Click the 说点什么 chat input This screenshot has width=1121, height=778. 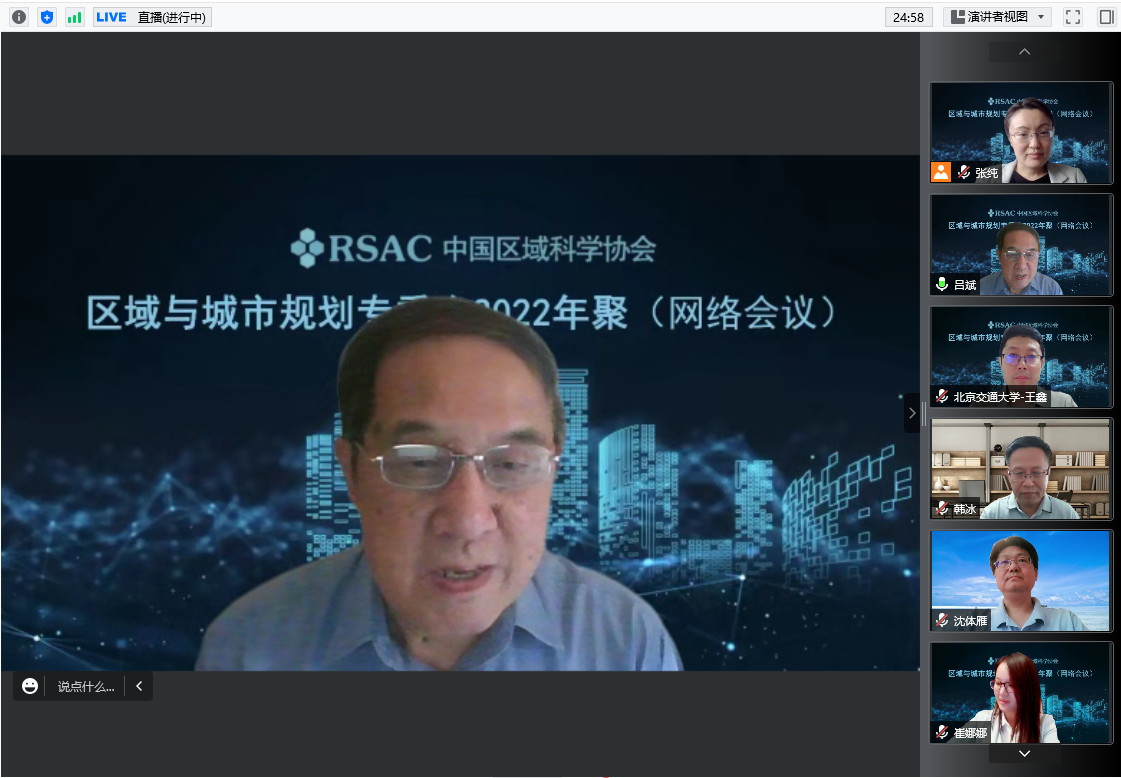(85, 686)
